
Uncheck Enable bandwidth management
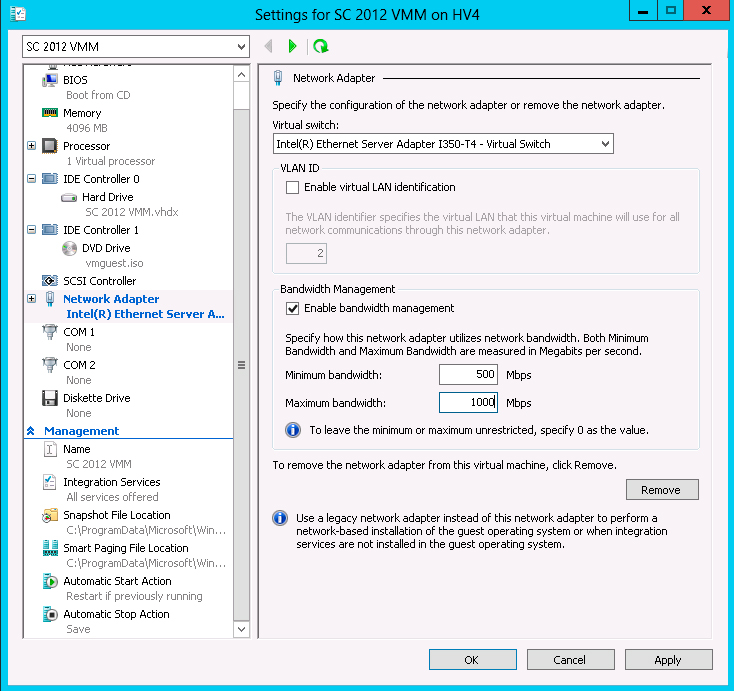point(292,309)
